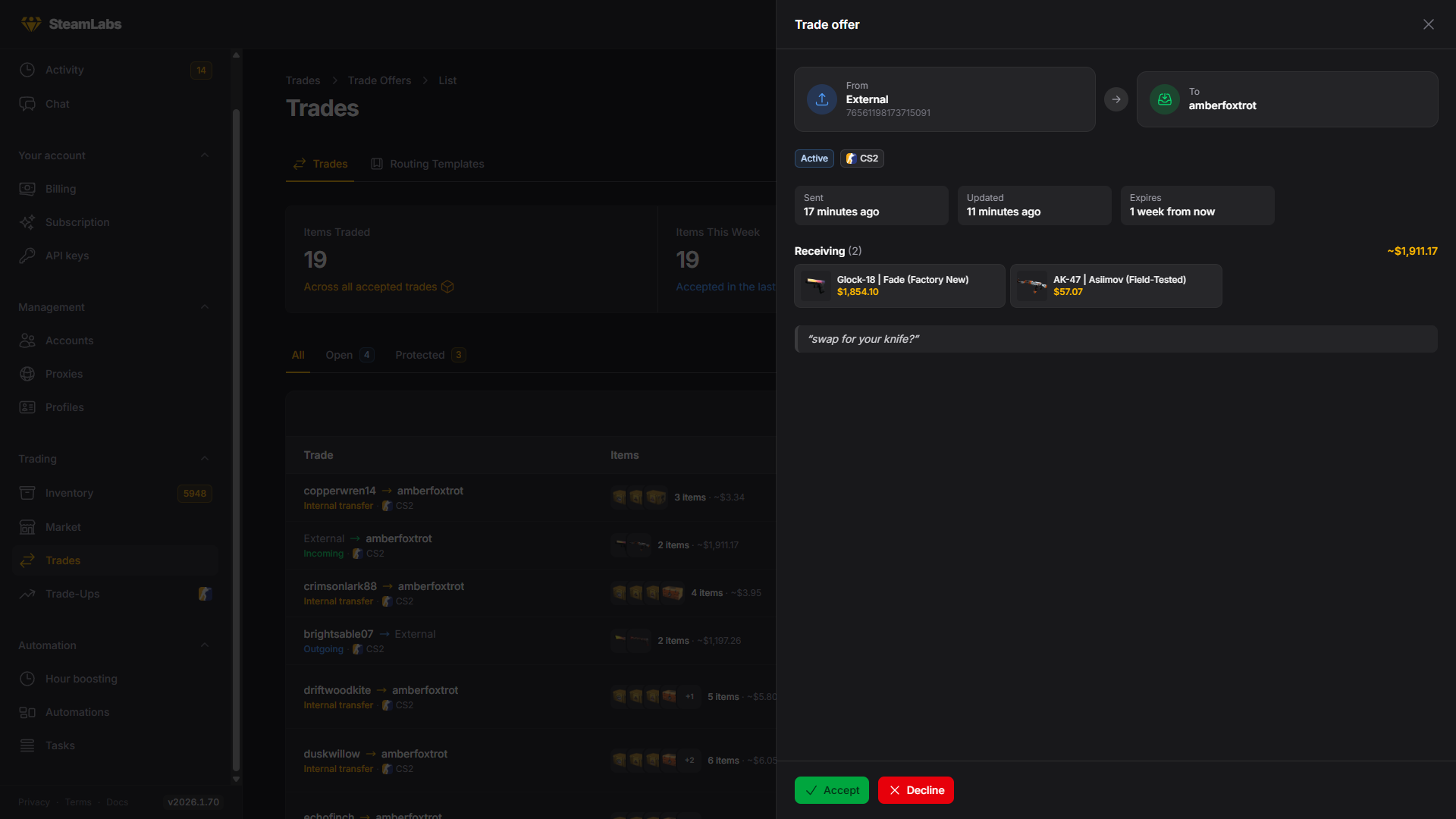Click the AK-47 Asiimov item card

[x=1116, y=286]
